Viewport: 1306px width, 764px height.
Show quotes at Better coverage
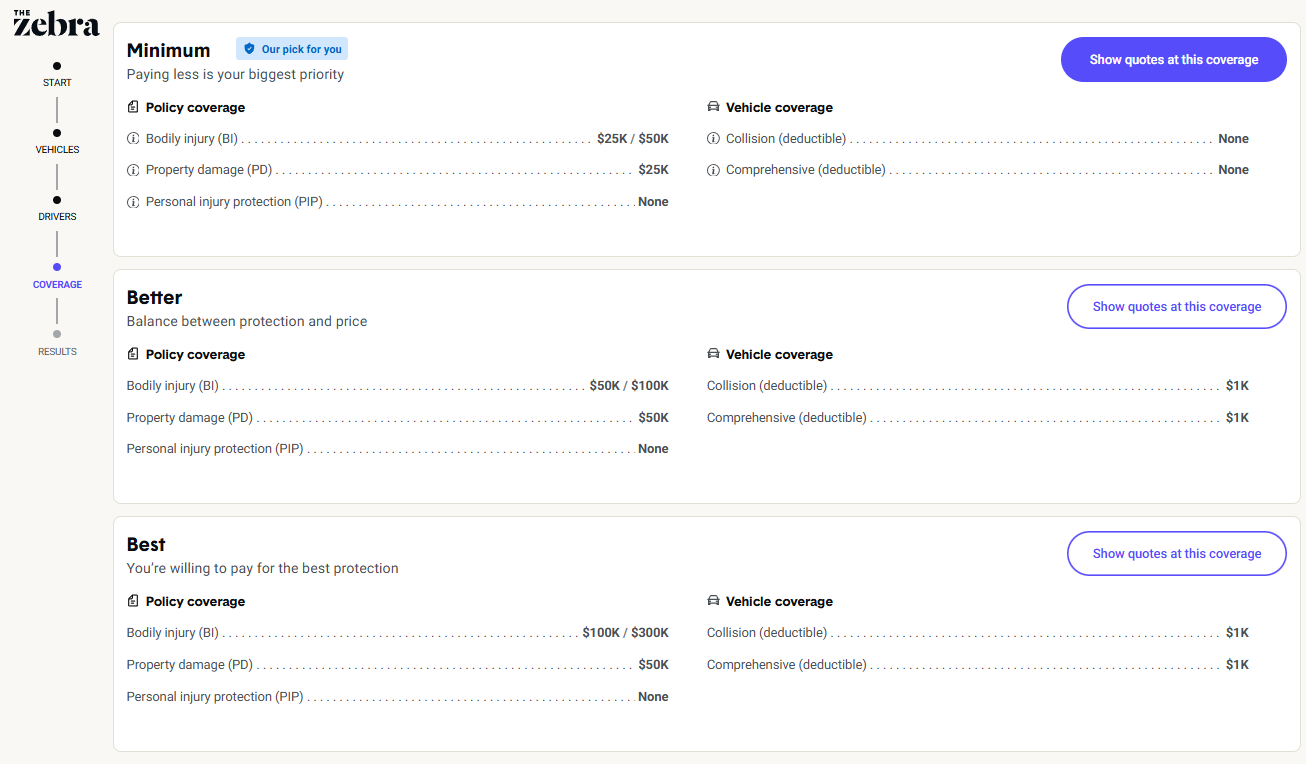click(1176, 306)
